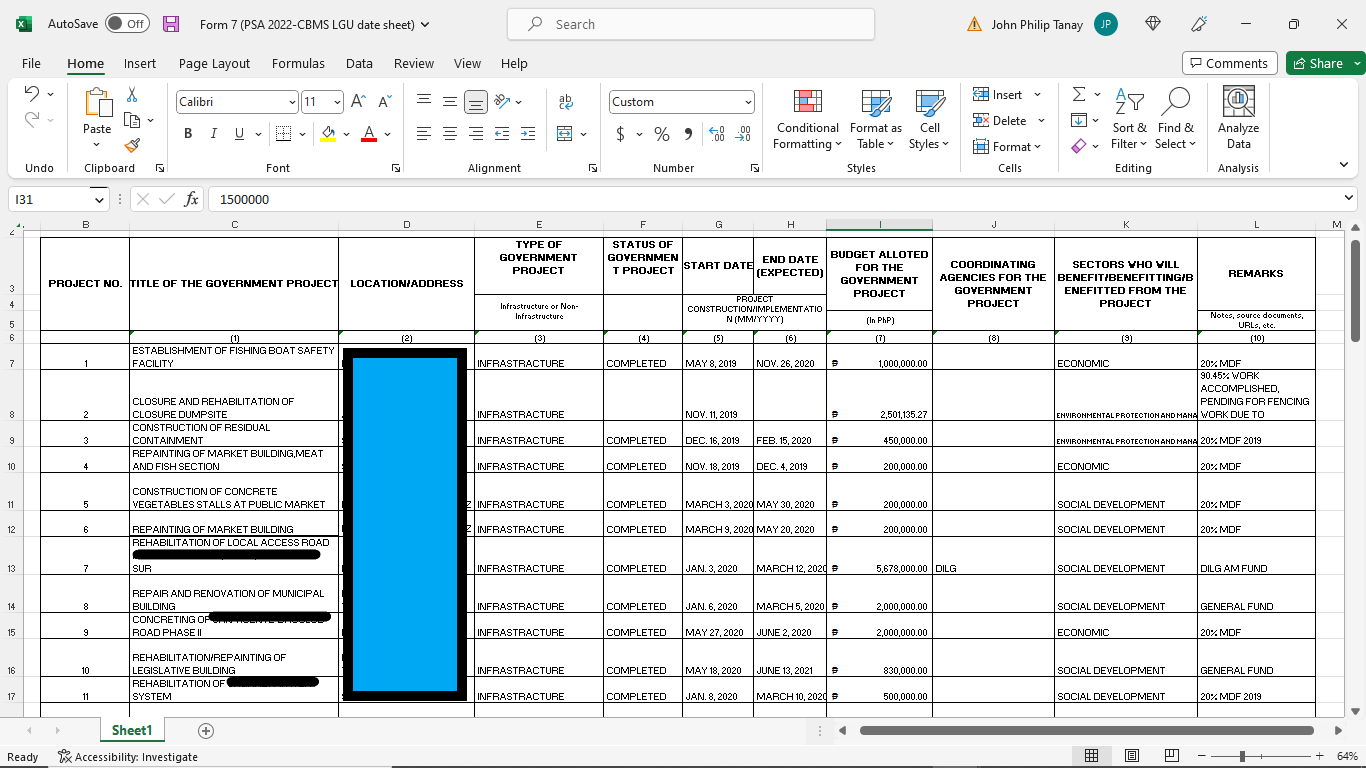Image resolution: width=1366 pixels, height=768 pixels.
Task: Toggle the AutoSave switch
Action: point(126,24)
